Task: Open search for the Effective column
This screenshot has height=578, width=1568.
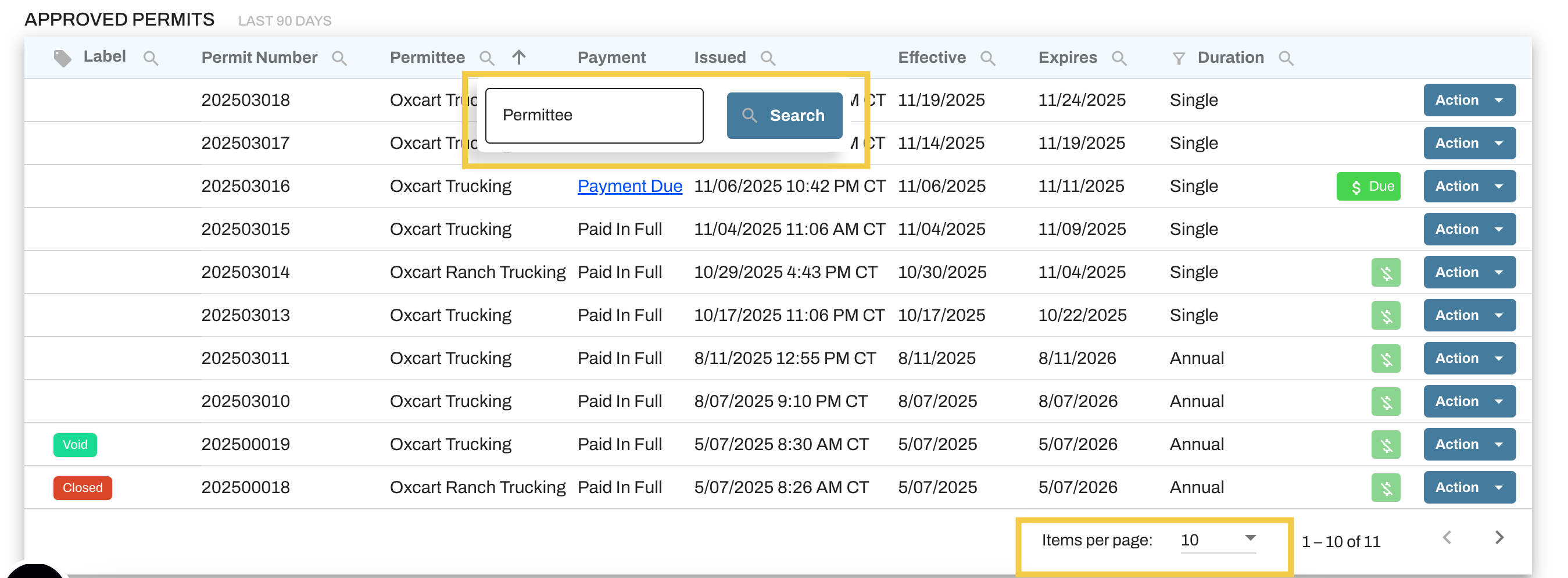Action: [x=988, y=59]
